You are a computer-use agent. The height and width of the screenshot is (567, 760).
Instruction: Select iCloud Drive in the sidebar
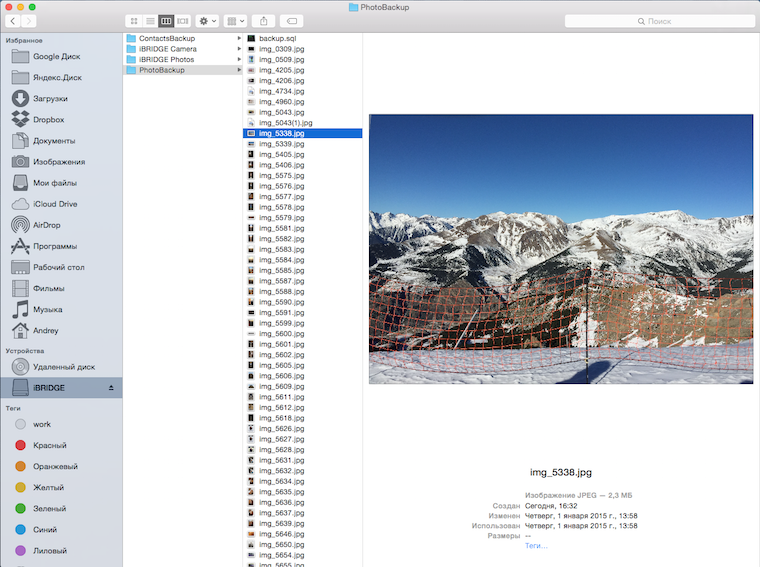54,204
